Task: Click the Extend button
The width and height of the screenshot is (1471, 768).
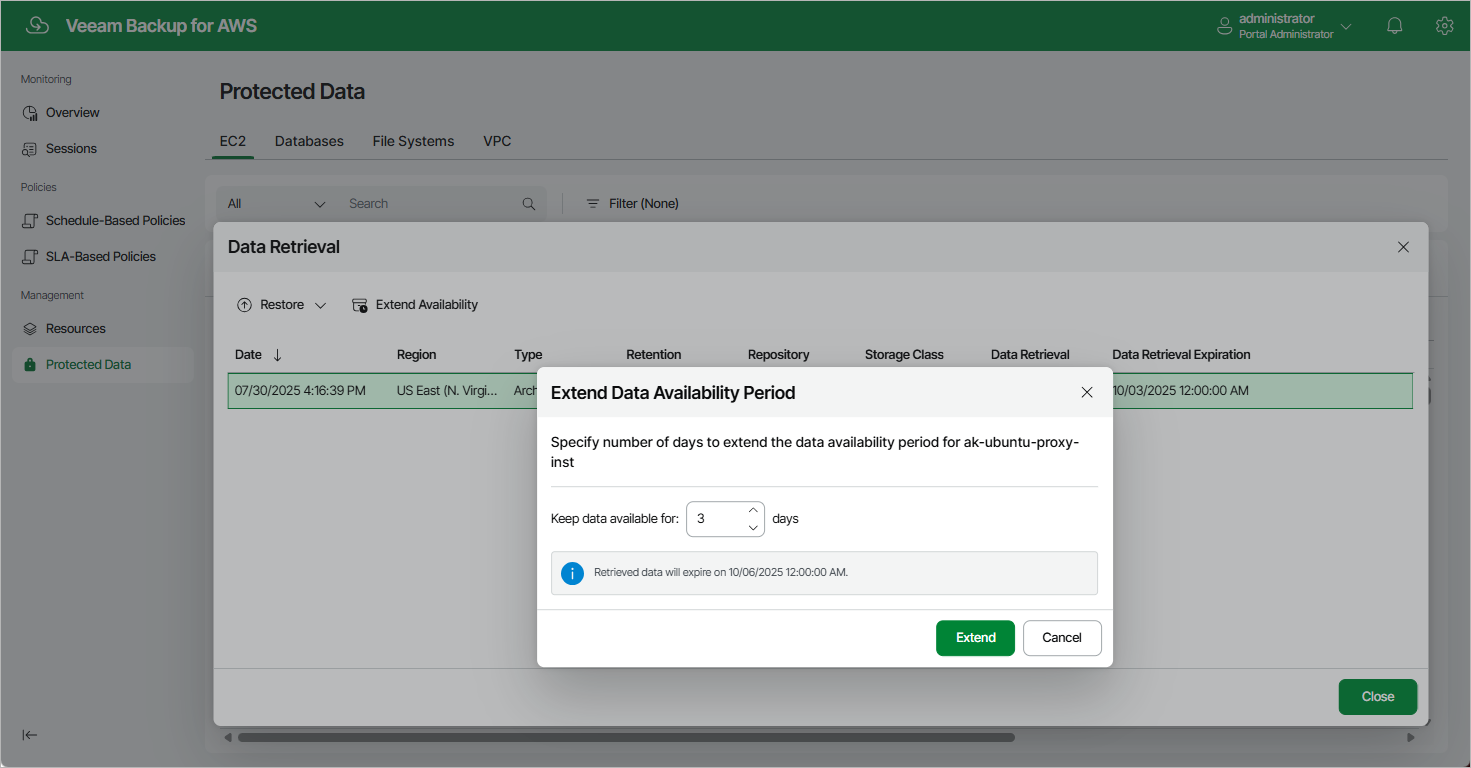Action: (x=975, y=638)
